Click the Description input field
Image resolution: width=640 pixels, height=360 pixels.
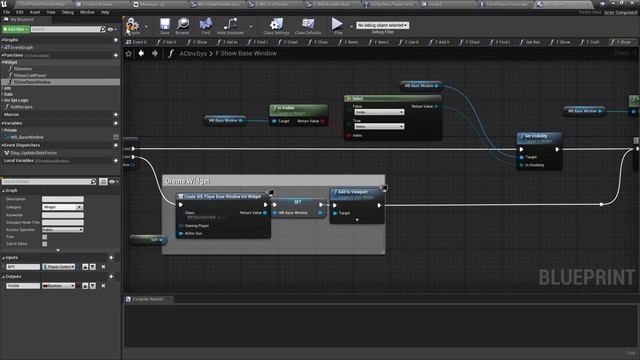point(62,199)
